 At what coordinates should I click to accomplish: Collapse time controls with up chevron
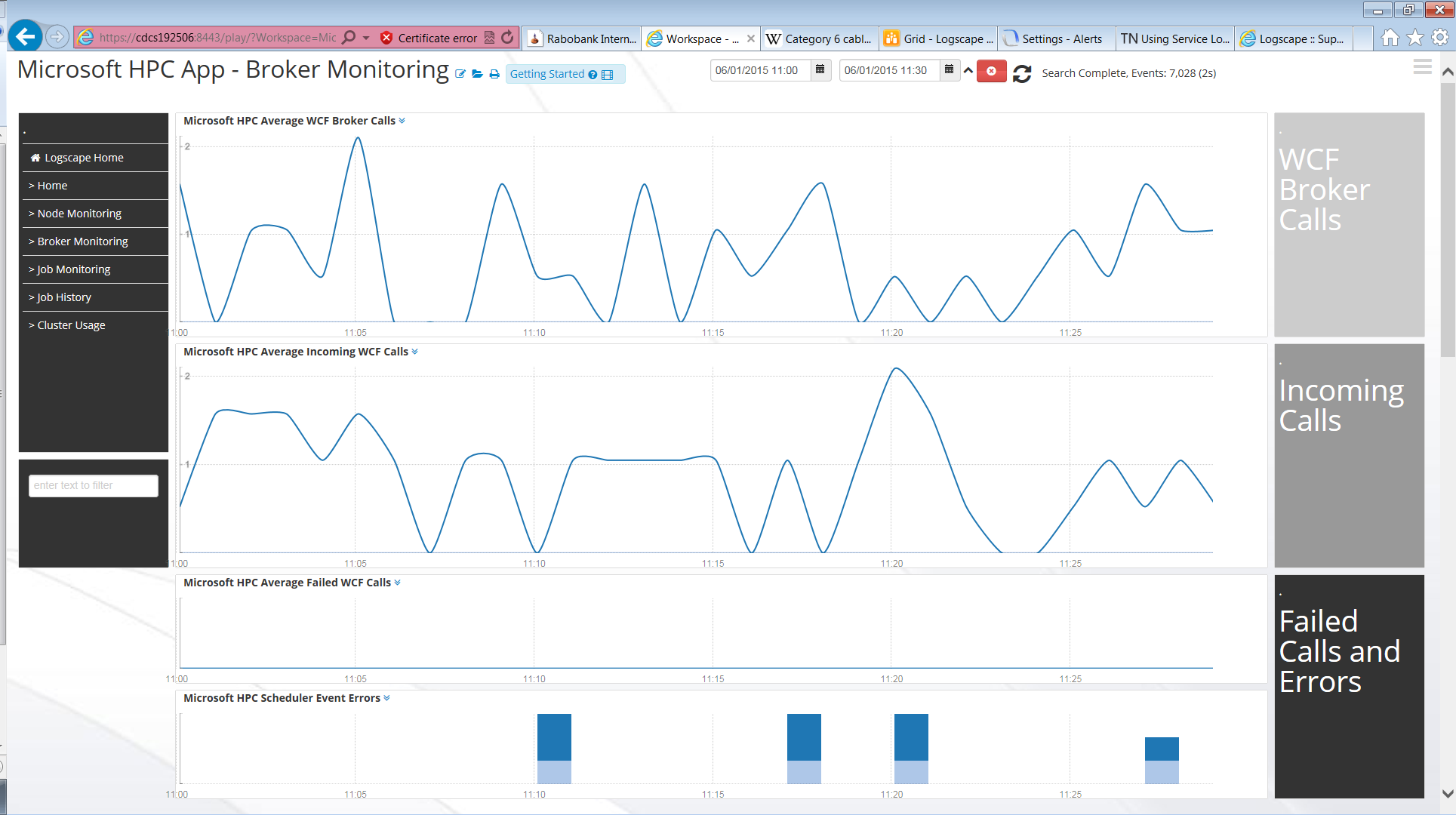click(968, 70)
